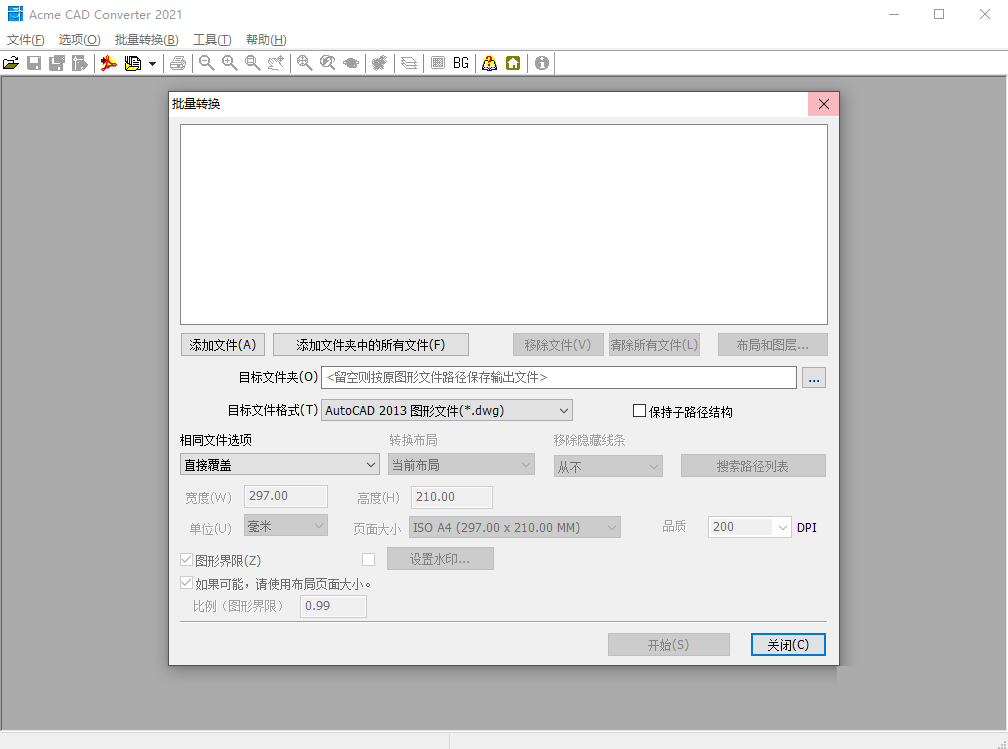
Task: Open the 工具(T) menu
Action: coord(212,40)
